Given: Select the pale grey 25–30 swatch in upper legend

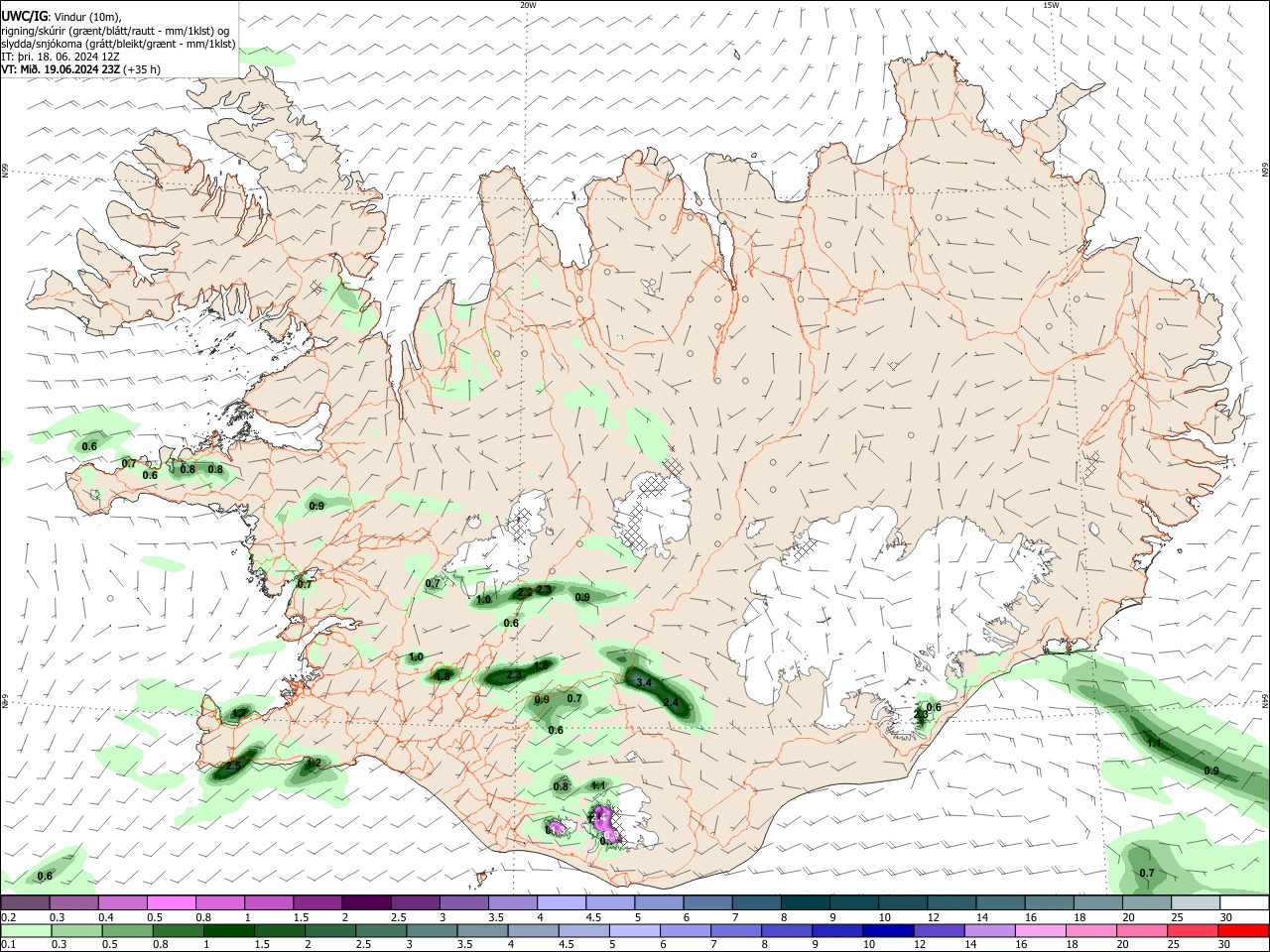Looking at the screenshot, I should [1197, 902].
